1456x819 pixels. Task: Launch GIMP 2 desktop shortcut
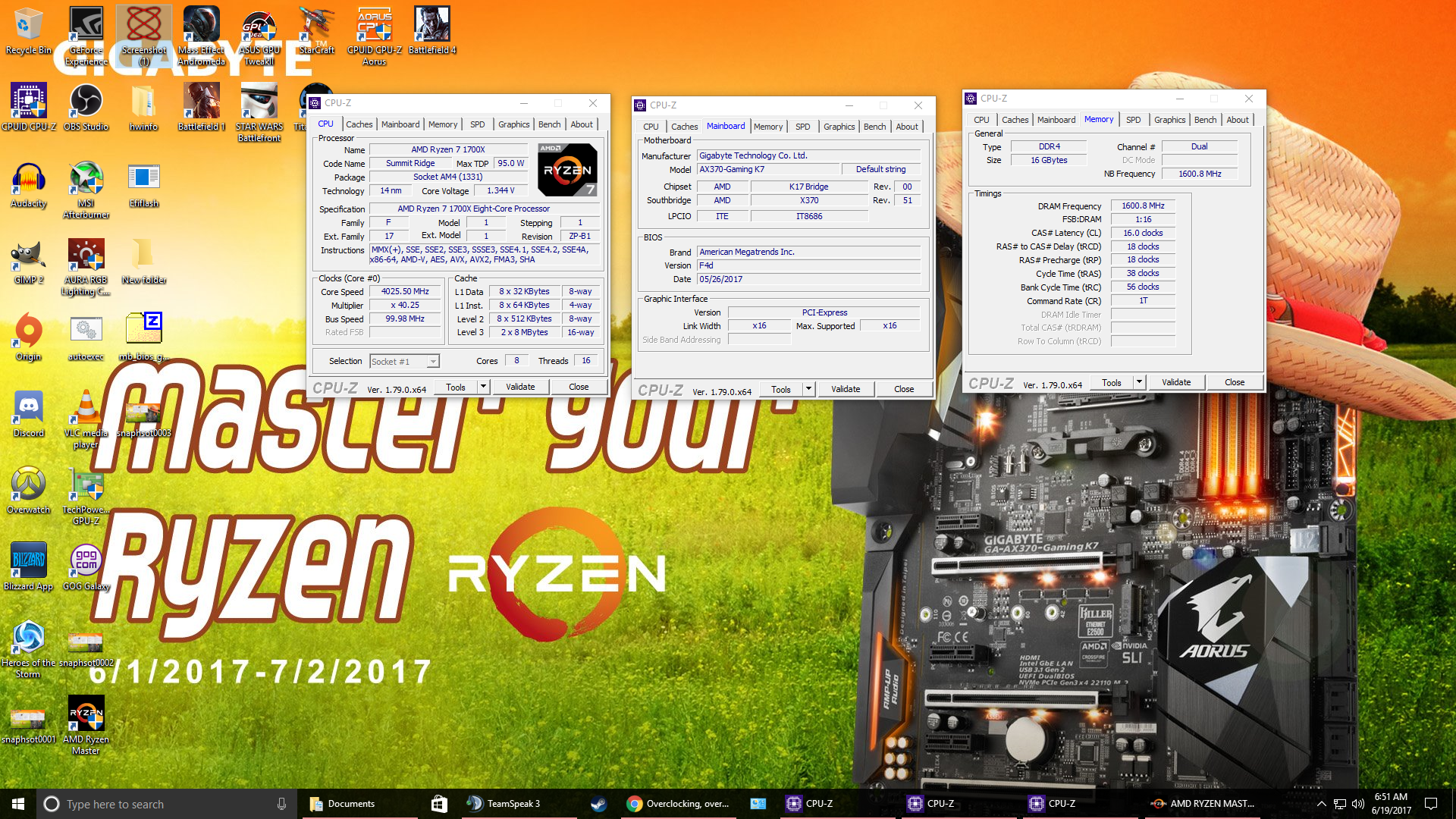(28, 262)
